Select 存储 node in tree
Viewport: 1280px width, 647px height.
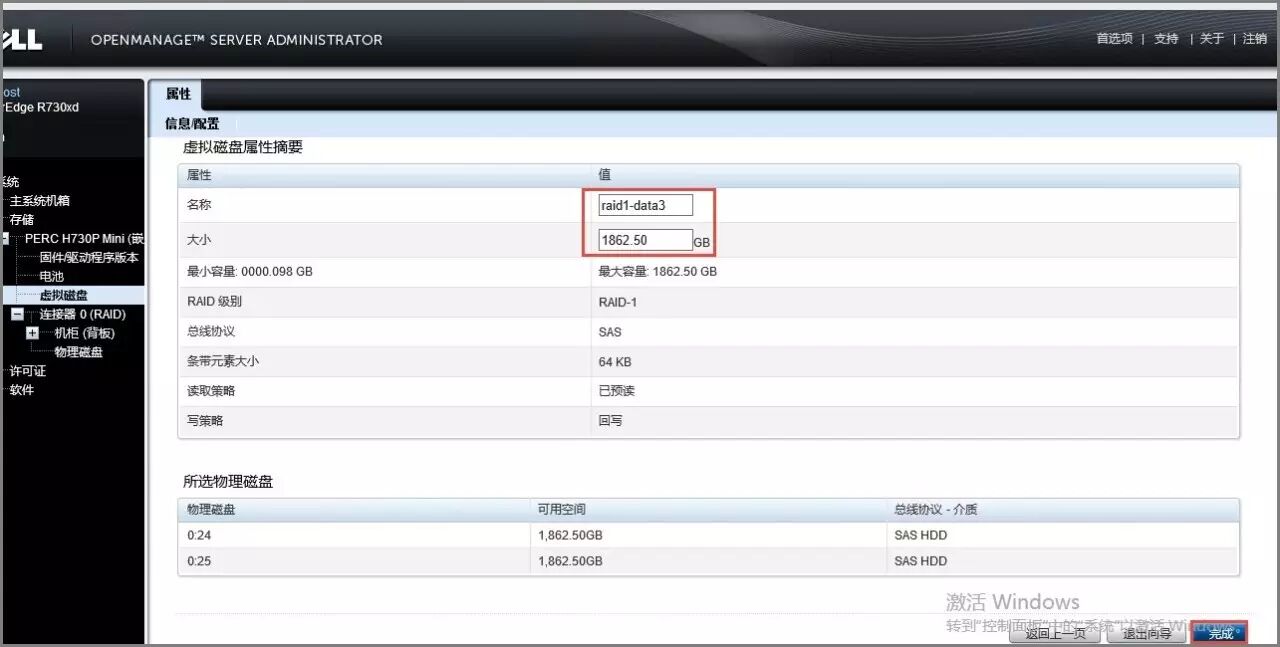click(x=22, y=220)
